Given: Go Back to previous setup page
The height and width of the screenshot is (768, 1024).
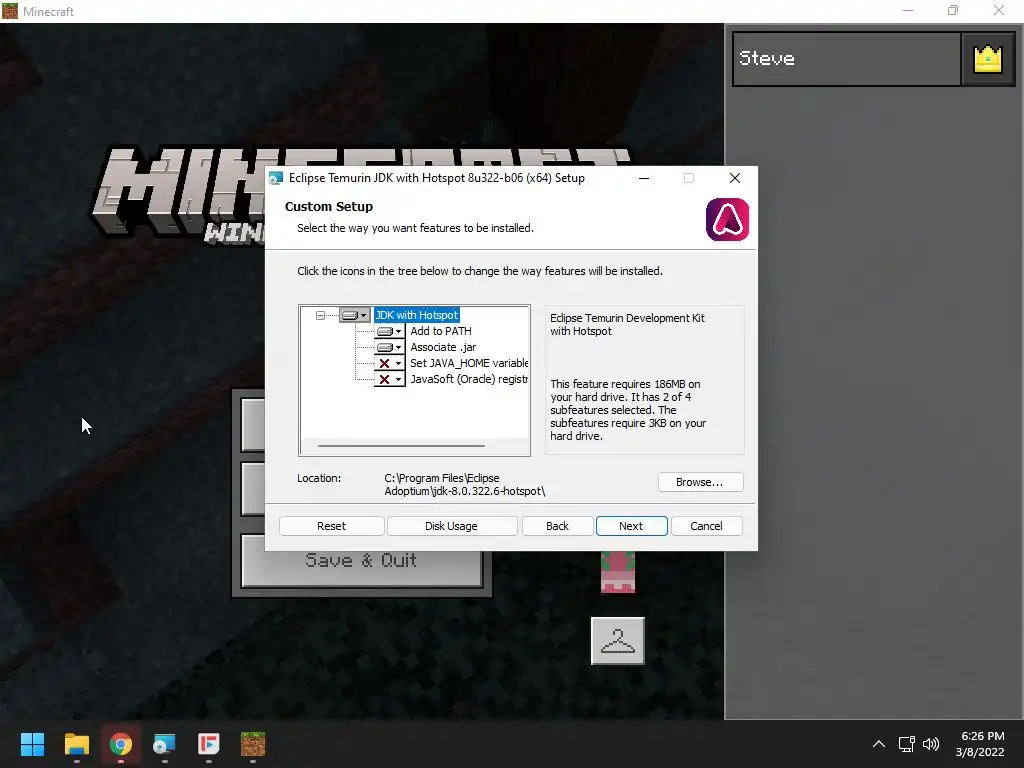Looking at the screenshot, I should point(558,526).
